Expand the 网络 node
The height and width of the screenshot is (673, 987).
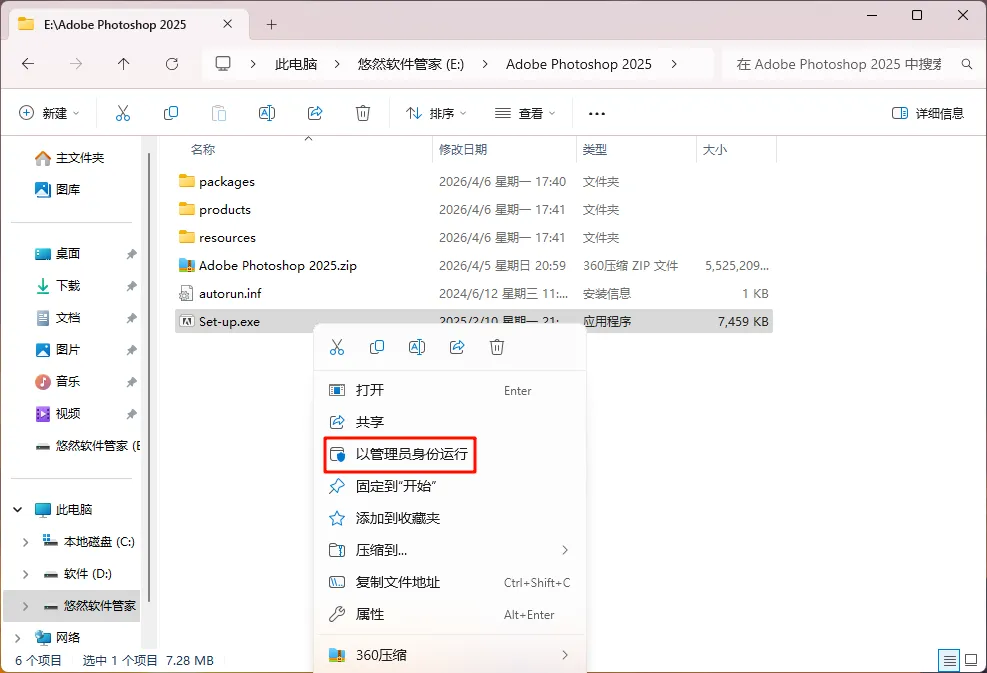click(18, 638)
